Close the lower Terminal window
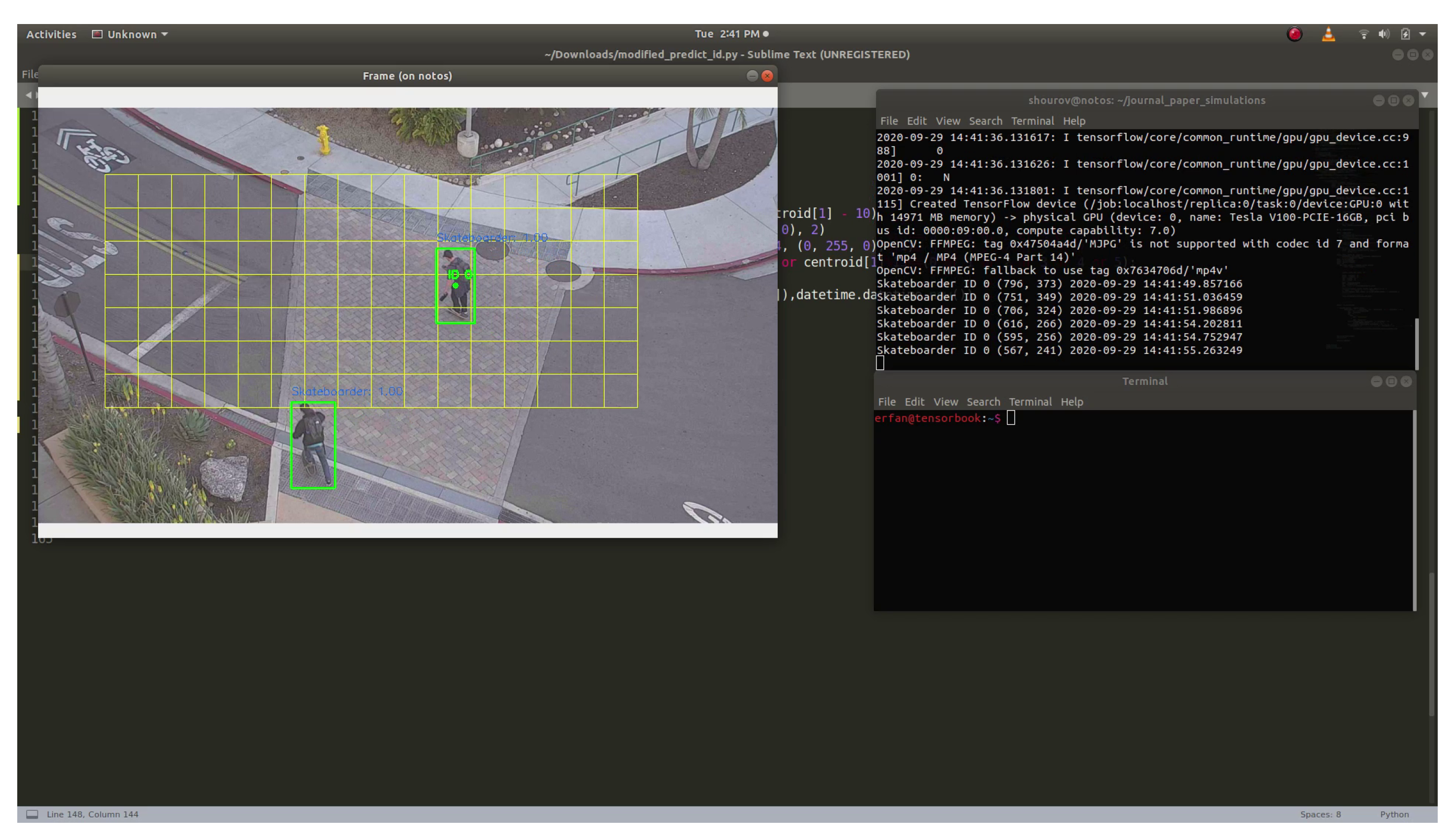Image resolution: width=1456 pixels, height=839 pixels. pyautogui.click(x=1405, y=381)
